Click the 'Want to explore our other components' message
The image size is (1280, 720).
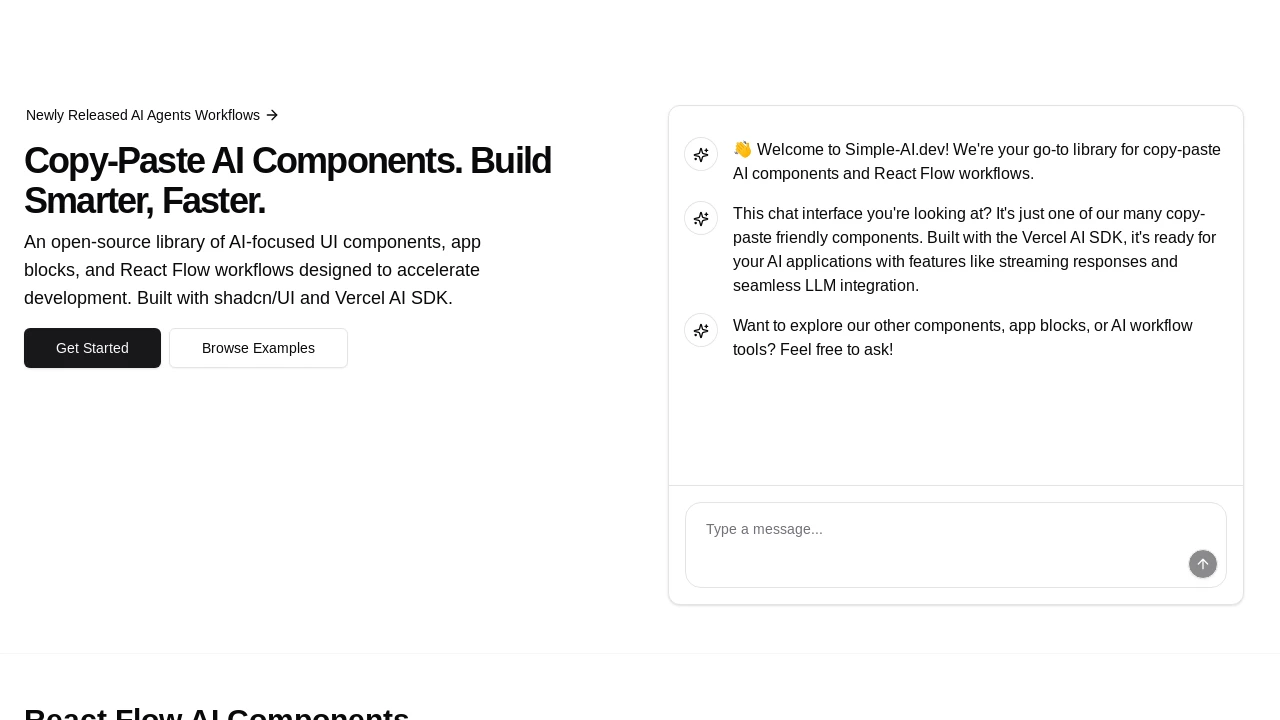(963, 338)
